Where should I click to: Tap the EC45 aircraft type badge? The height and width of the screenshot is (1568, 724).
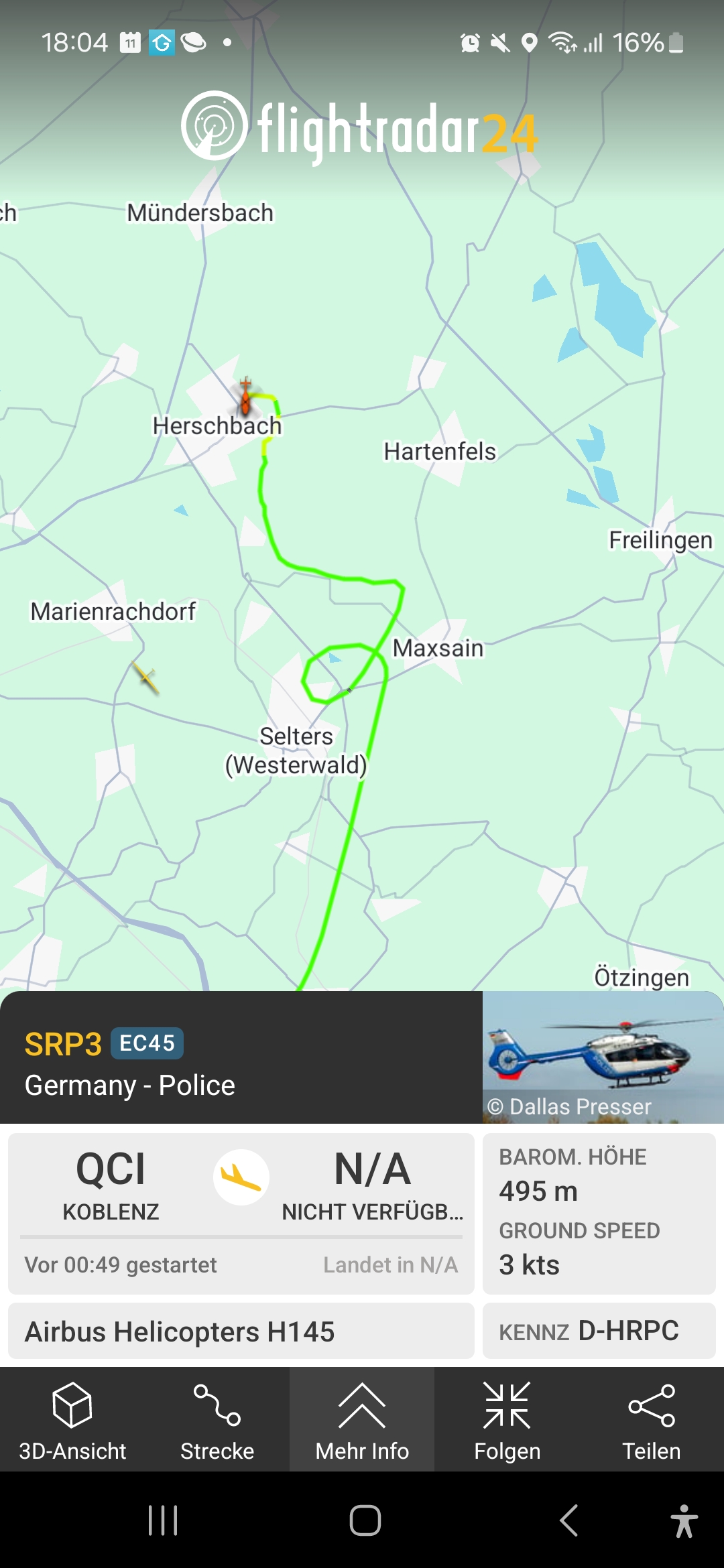147,1043
